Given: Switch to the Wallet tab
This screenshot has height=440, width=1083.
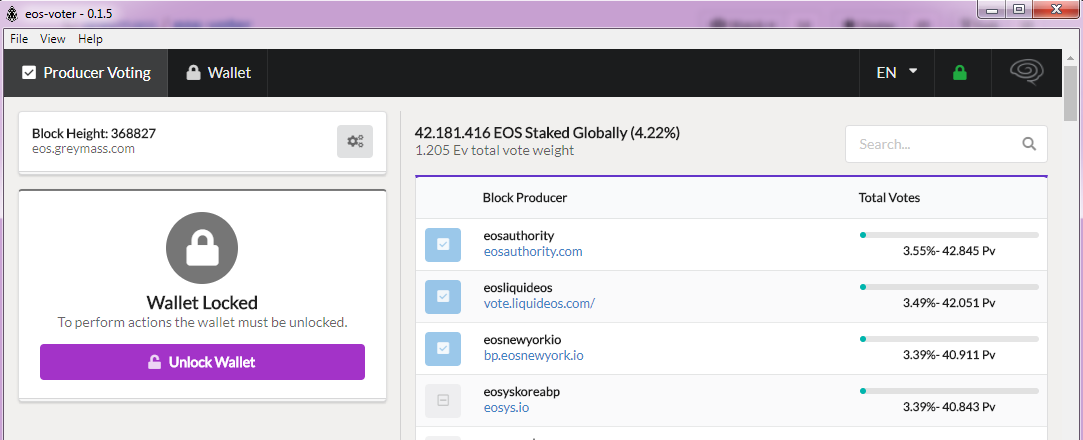Looking at the screenshot, I should coord(218,73).
